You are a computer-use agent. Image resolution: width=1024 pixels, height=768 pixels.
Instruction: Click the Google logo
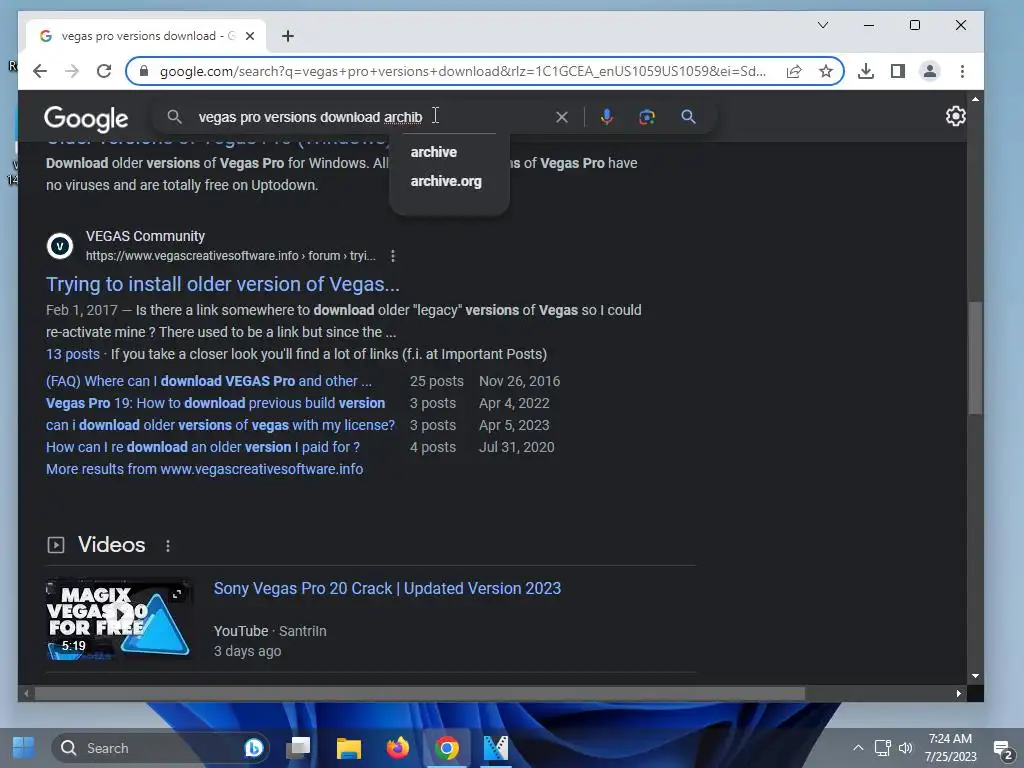coord(86,118)
